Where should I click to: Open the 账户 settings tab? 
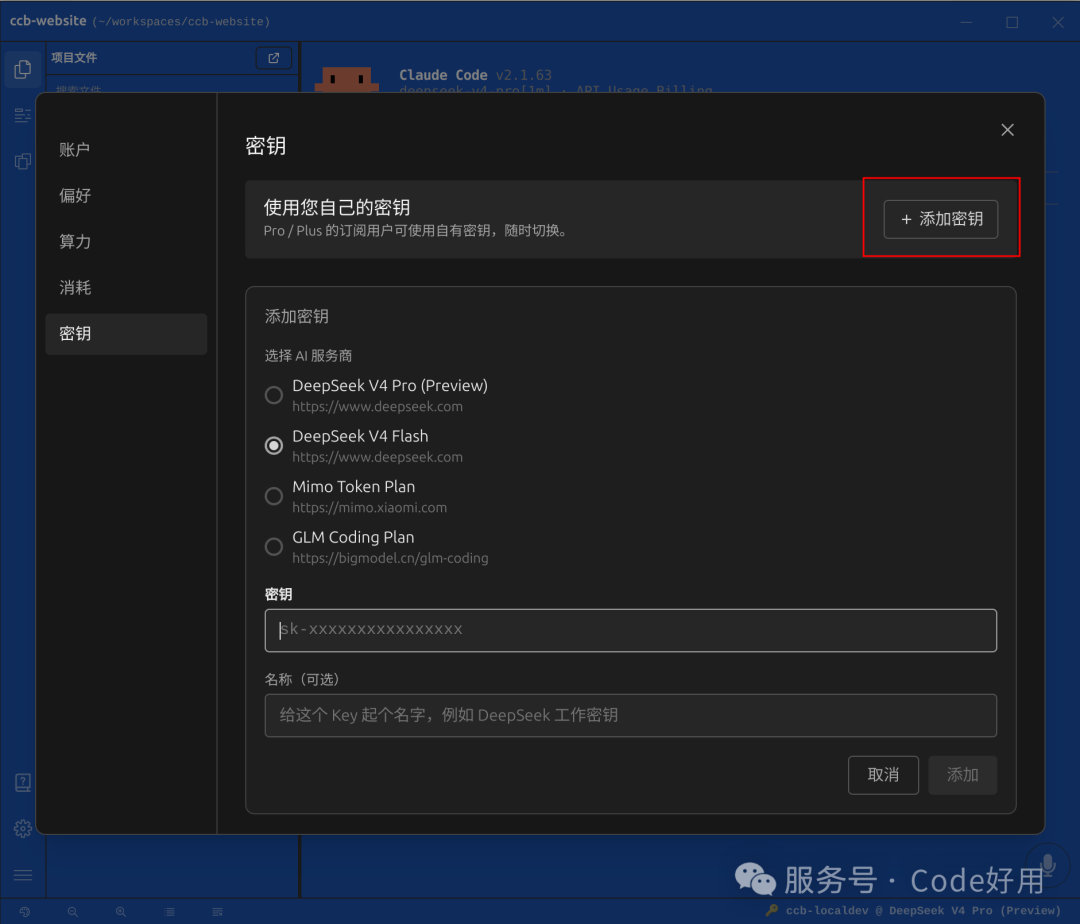click(x=126, y=150)
